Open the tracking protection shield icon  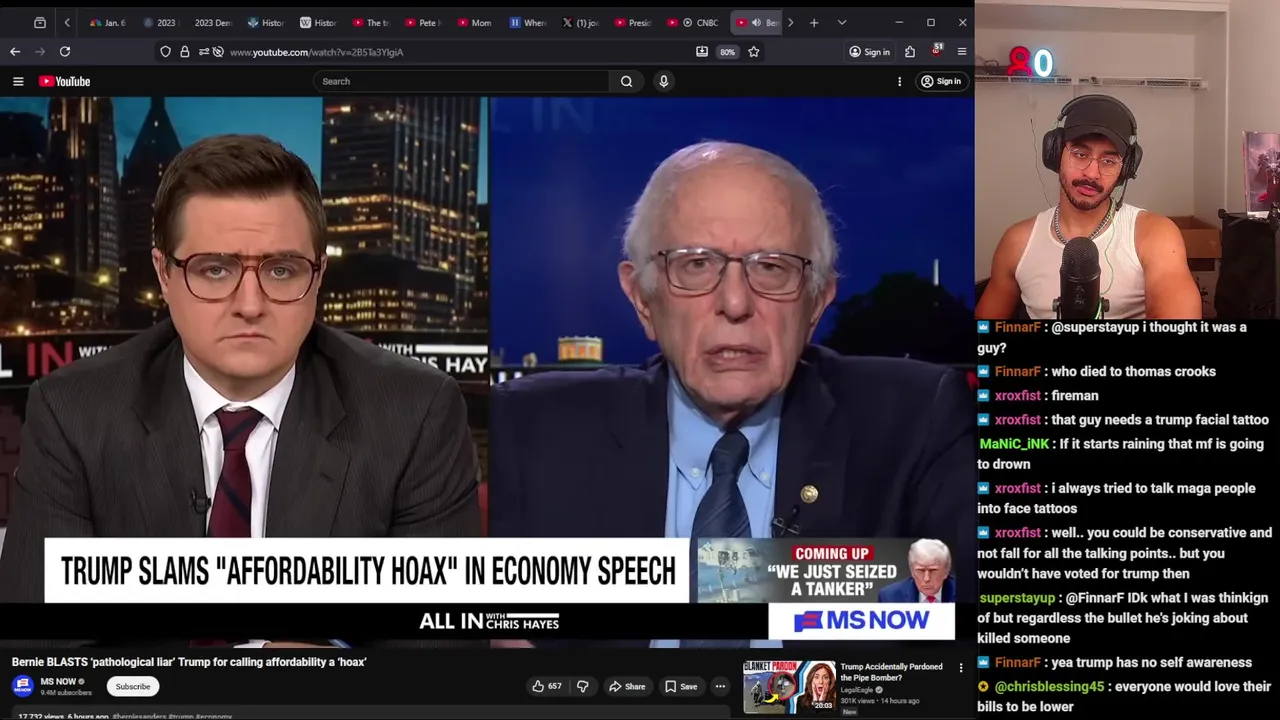165,52
